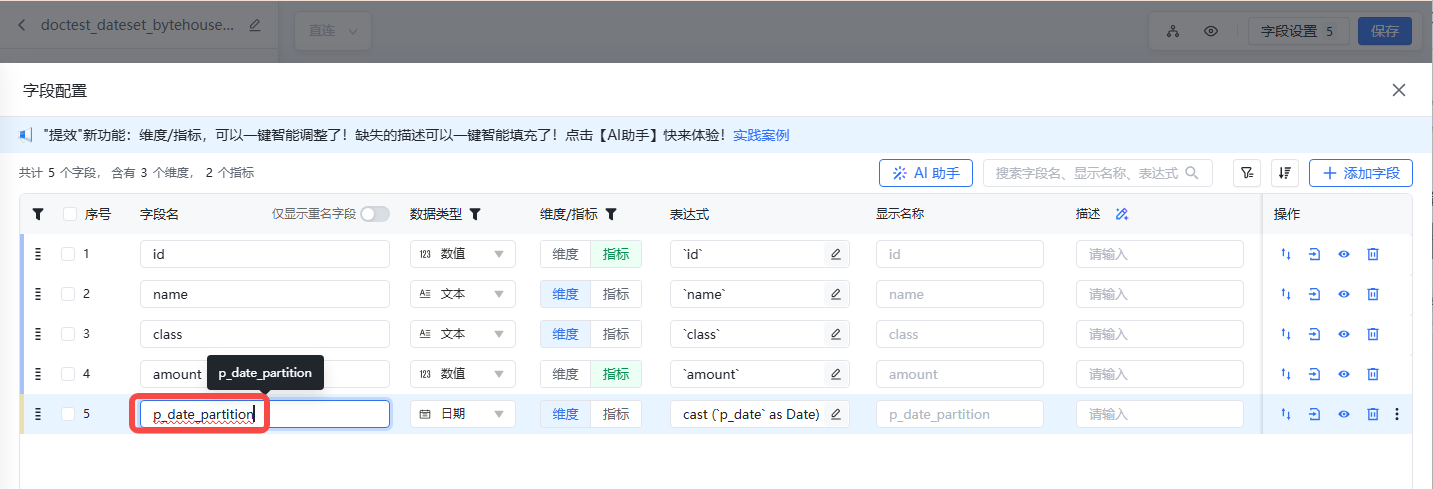Screen dimensions: 1433x489
Task: Click the move order icon for the class row
Action: click(x=1286, y=334)
